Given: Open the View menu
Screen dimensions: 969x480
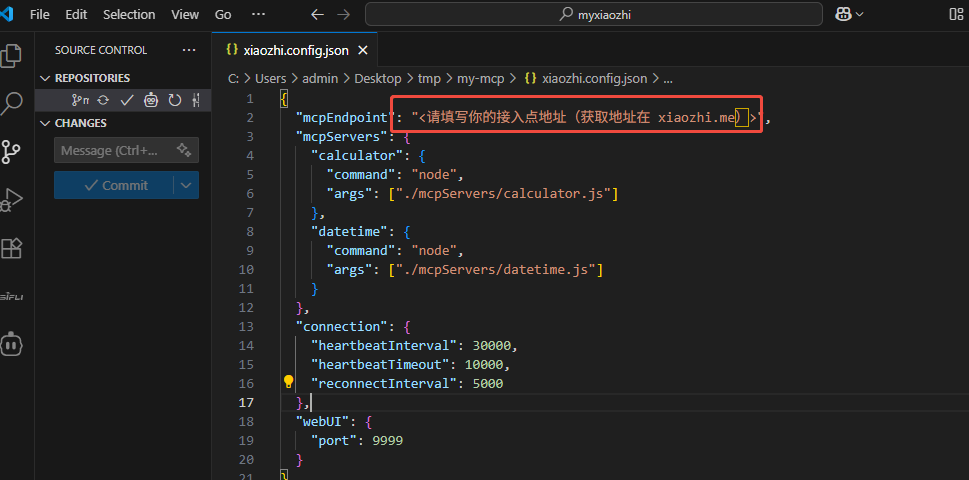Looking at the screenshot, I should 185,14.
